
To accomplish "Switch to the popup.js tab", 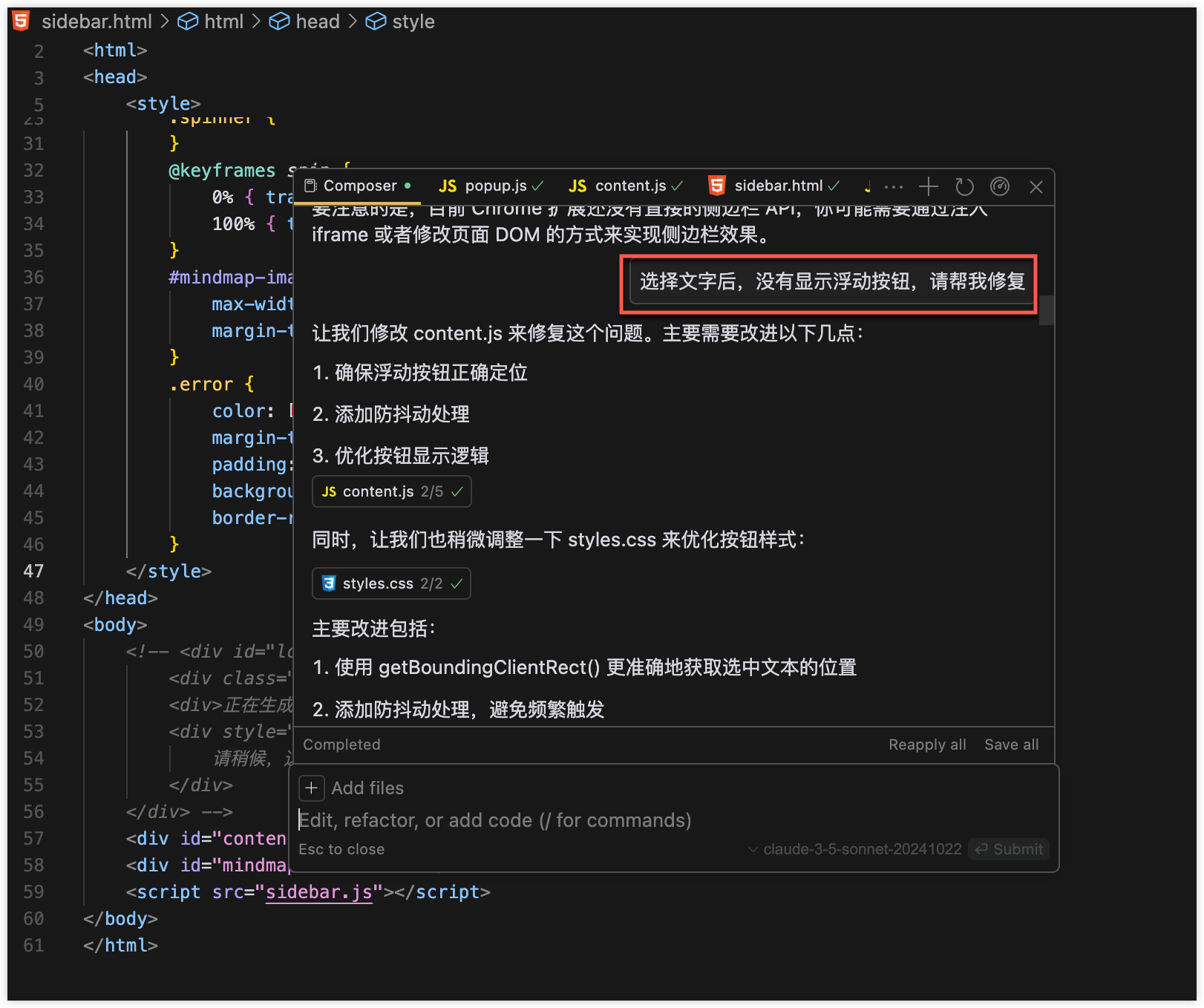I will point(490,186).
